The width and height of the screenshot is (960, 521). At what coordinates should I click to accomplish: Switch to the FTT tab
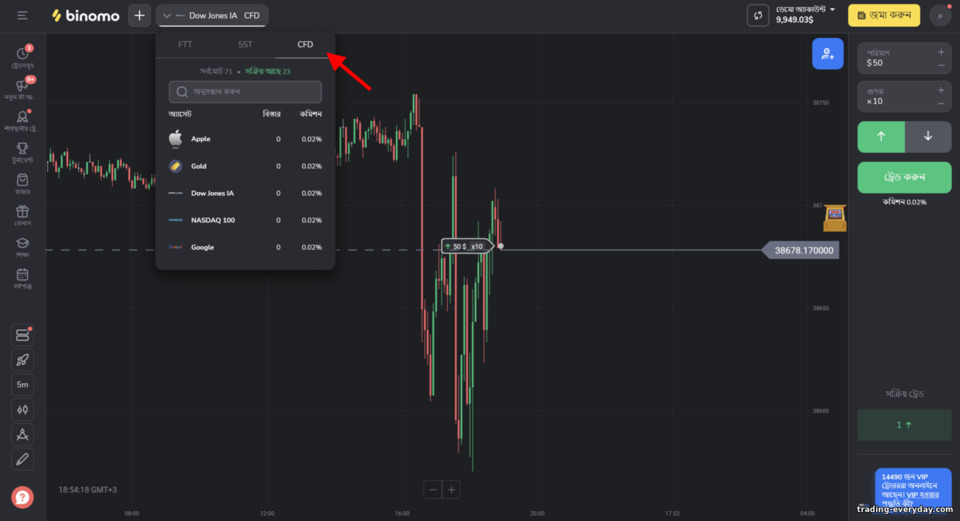pos(185,44)
